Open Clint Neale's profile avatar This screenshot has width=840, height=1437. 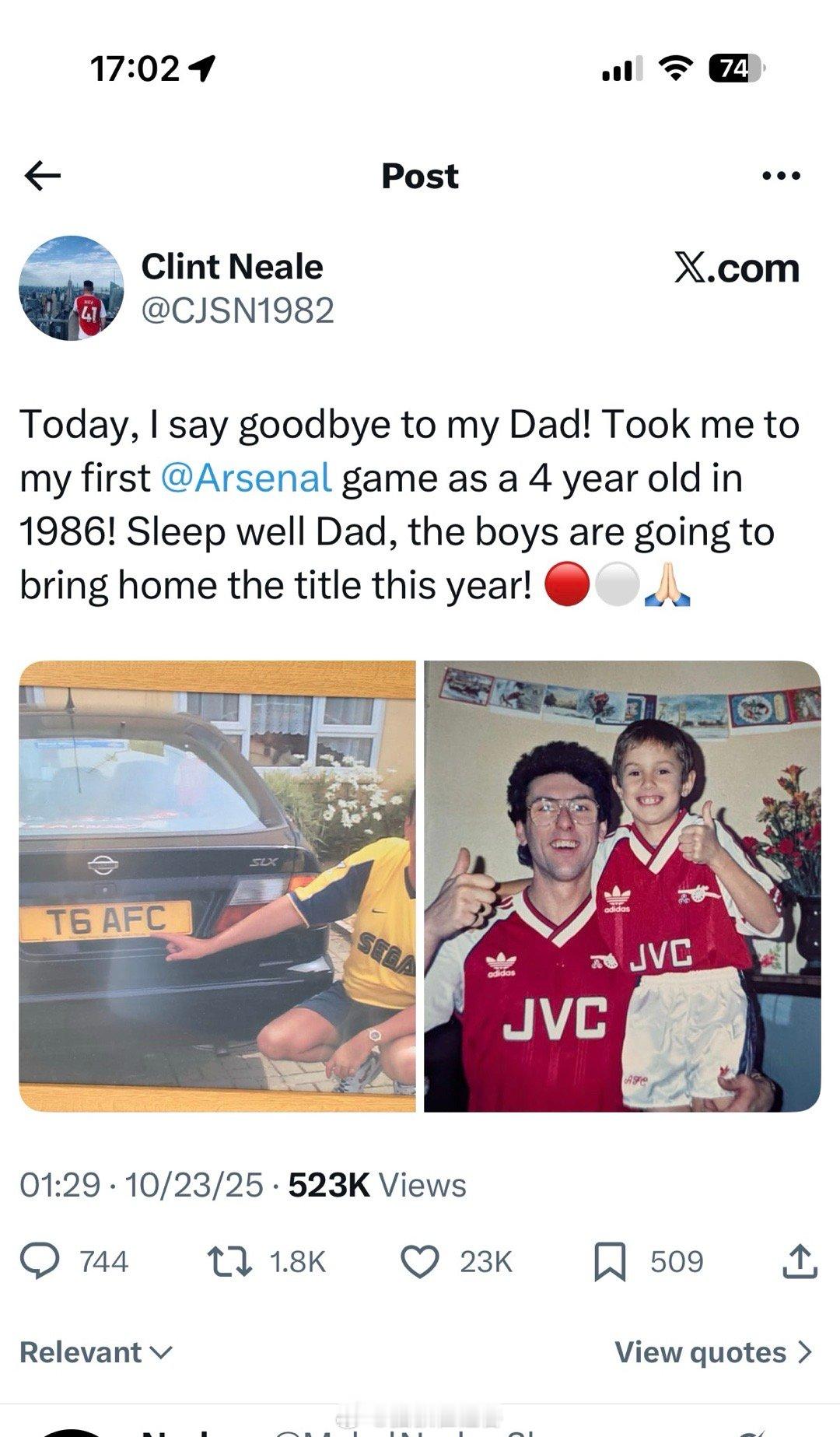point(72,288)
